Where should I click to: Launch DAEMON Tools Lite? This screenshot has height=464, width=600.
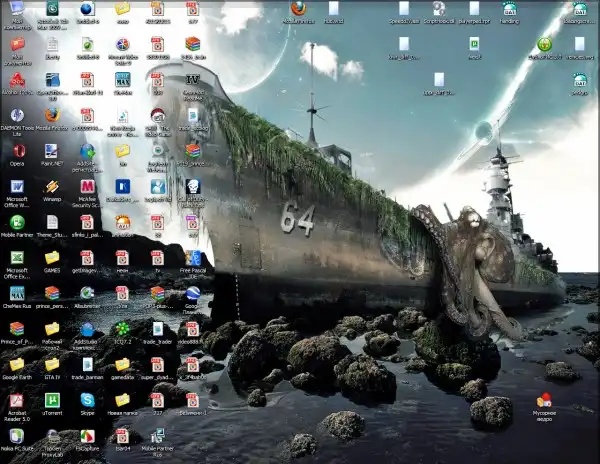17,116
